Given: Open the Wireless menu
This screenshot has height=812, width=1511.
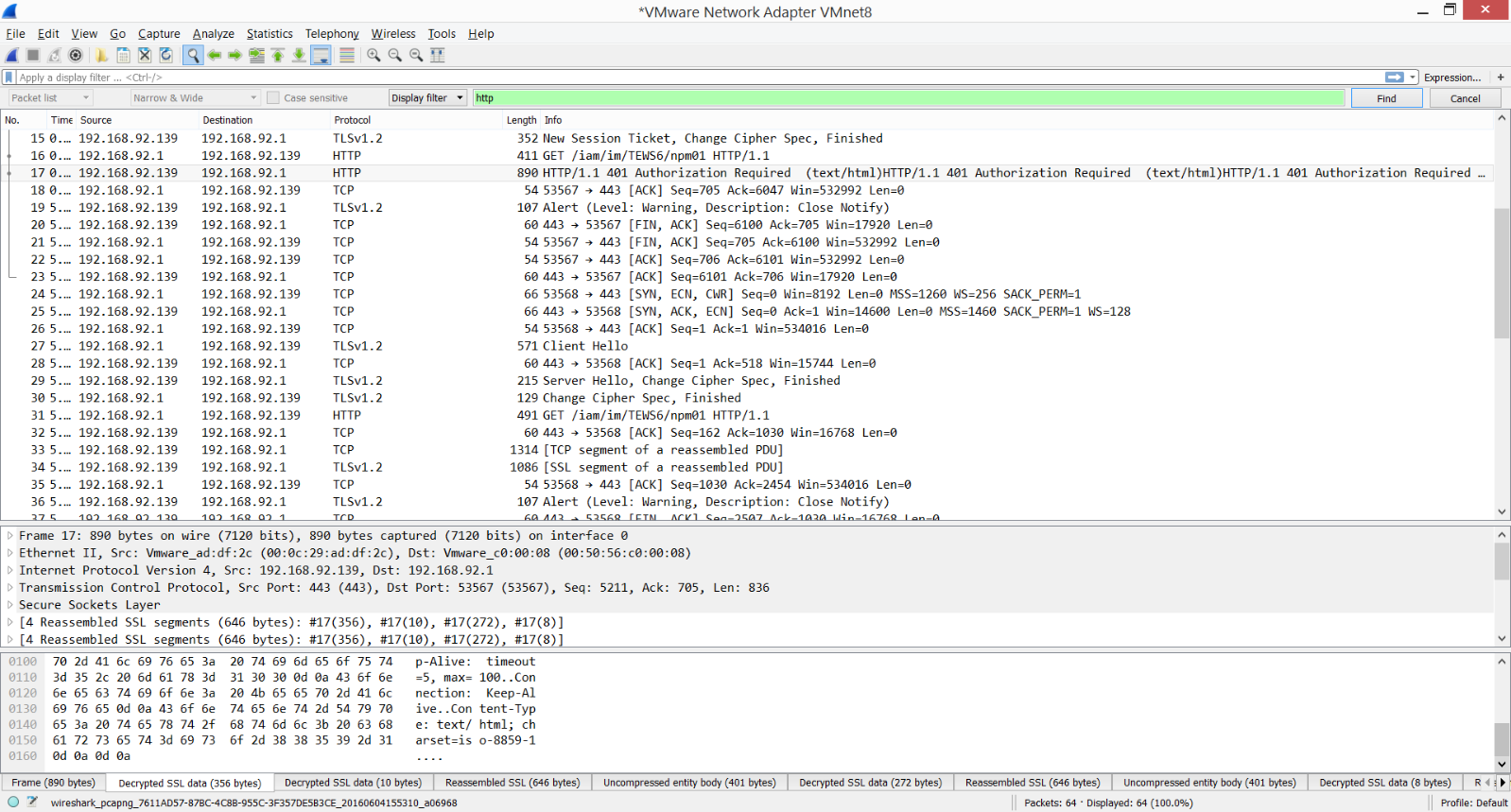Looking at the screenshot, I should [393, 34].
